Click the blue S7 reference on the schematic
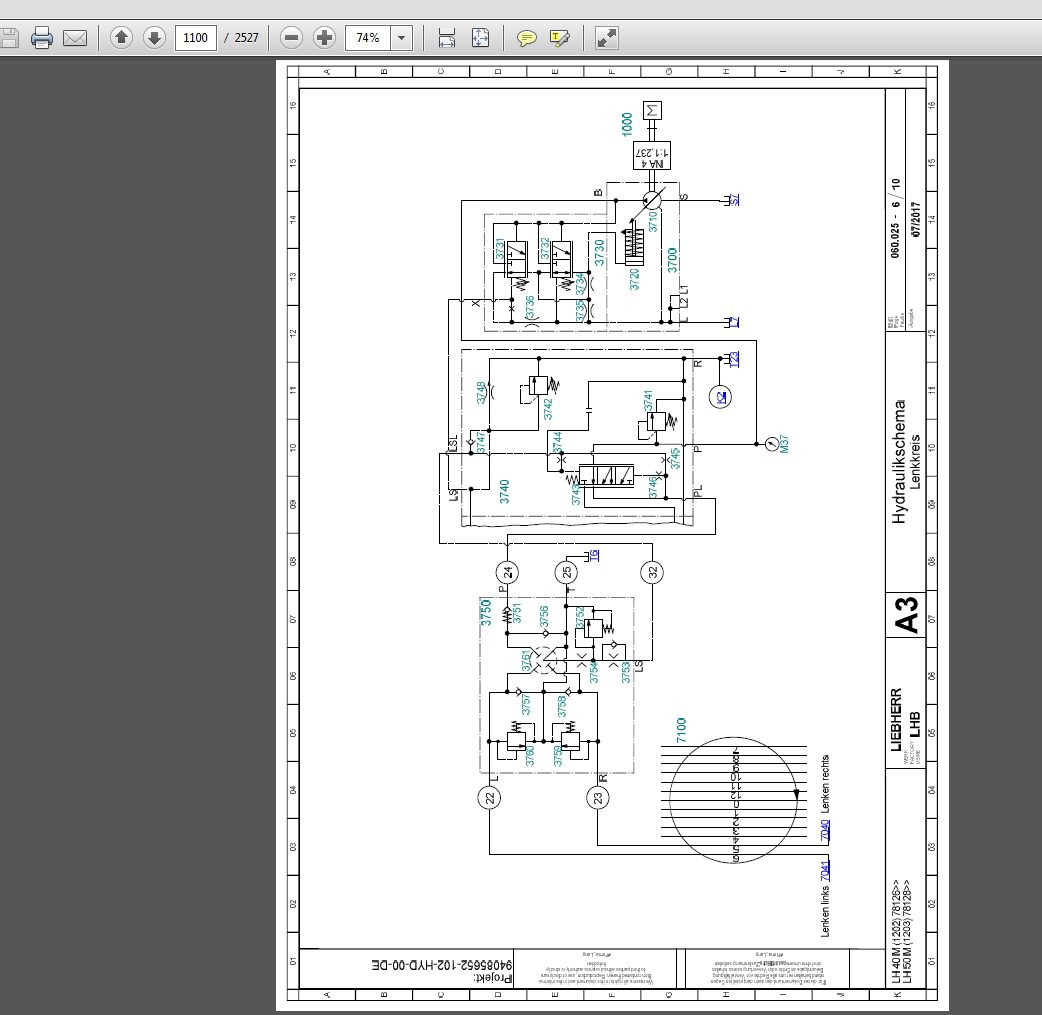This screenshot has height=1015, width=1042. click(735, 198)
